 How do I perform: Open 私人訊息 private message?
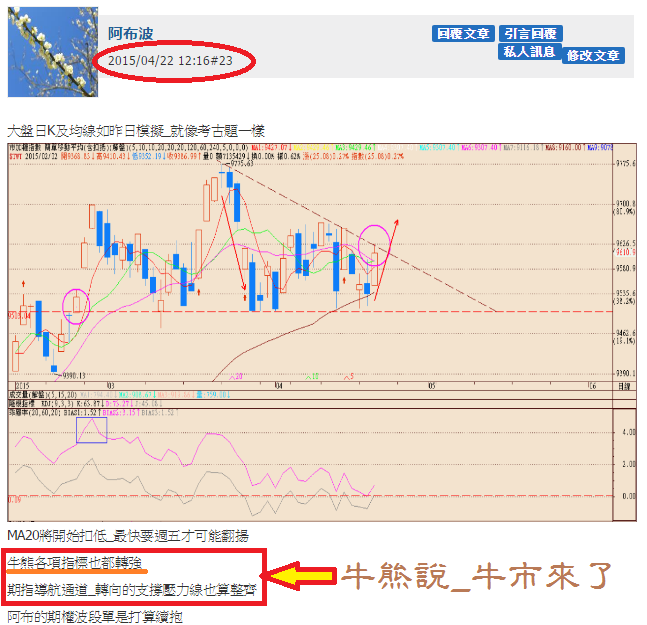point(529,51)
